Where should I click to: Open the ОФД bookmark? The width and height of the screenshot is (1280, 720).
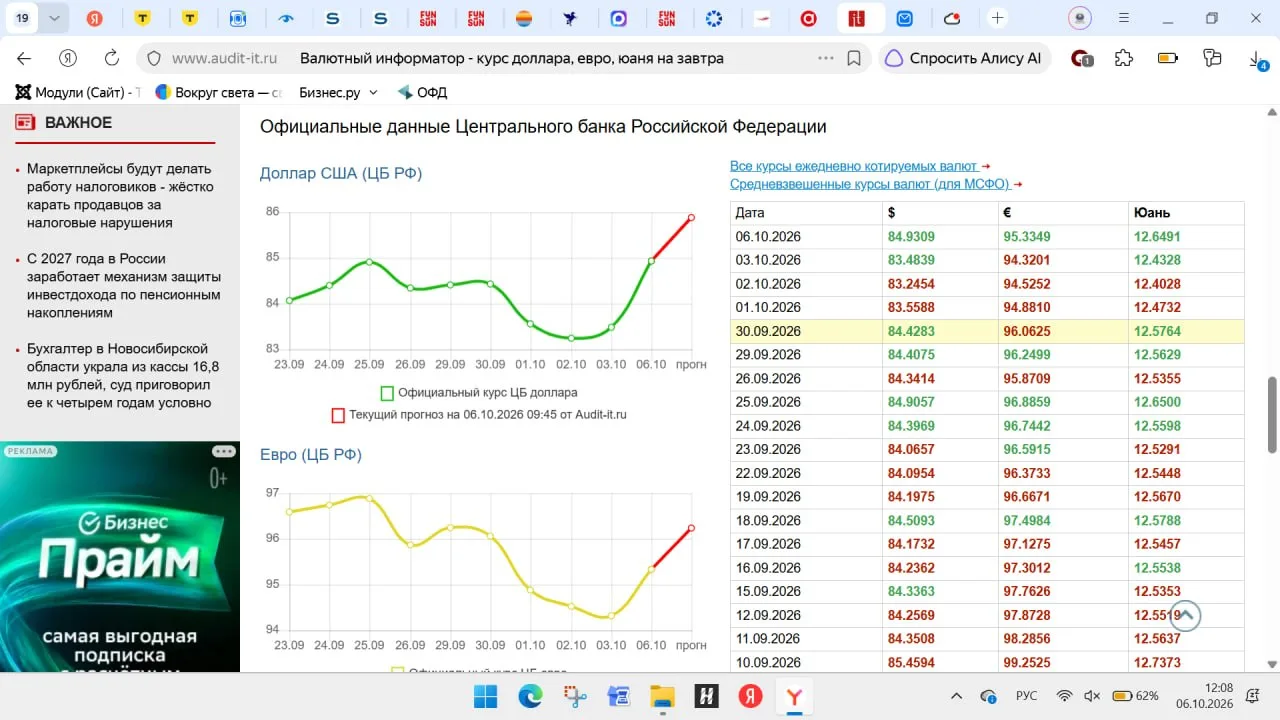coord(422,92)
